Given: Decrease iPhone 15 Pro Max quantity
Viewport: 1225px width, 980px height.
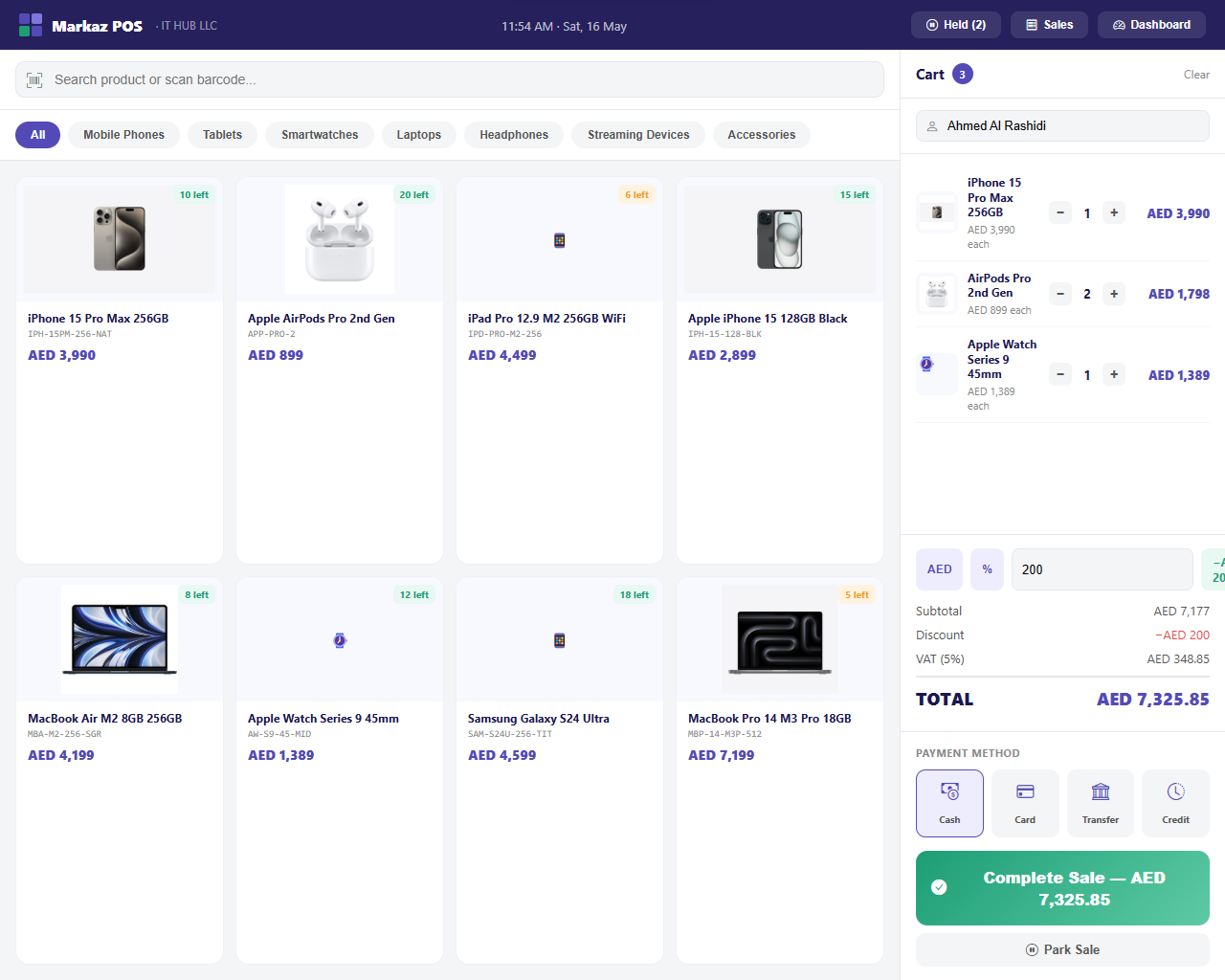Looking at the screenshot, I should 1060,213.
